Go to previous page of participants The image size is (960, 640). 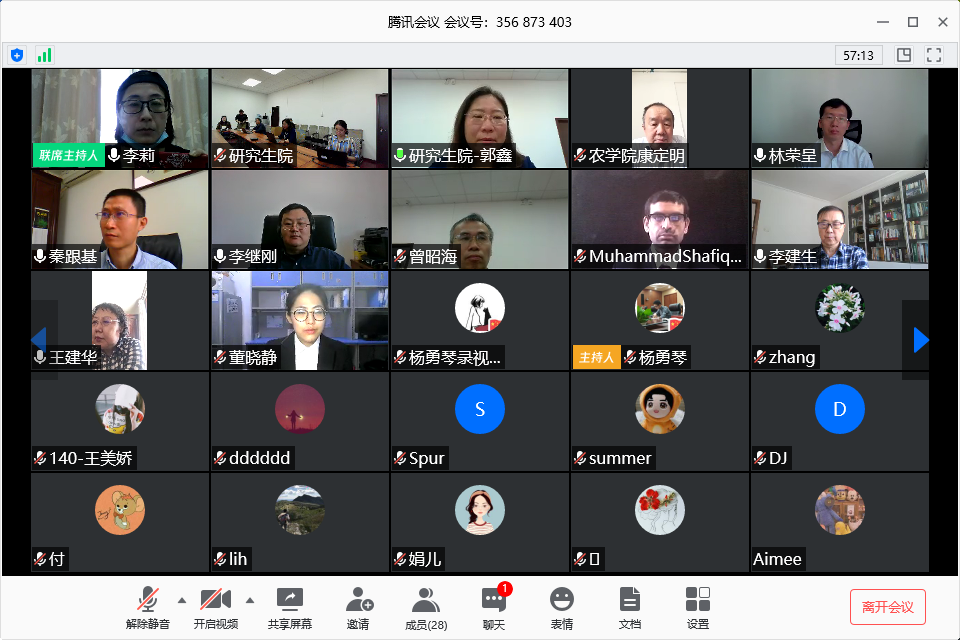coord(39,340)
